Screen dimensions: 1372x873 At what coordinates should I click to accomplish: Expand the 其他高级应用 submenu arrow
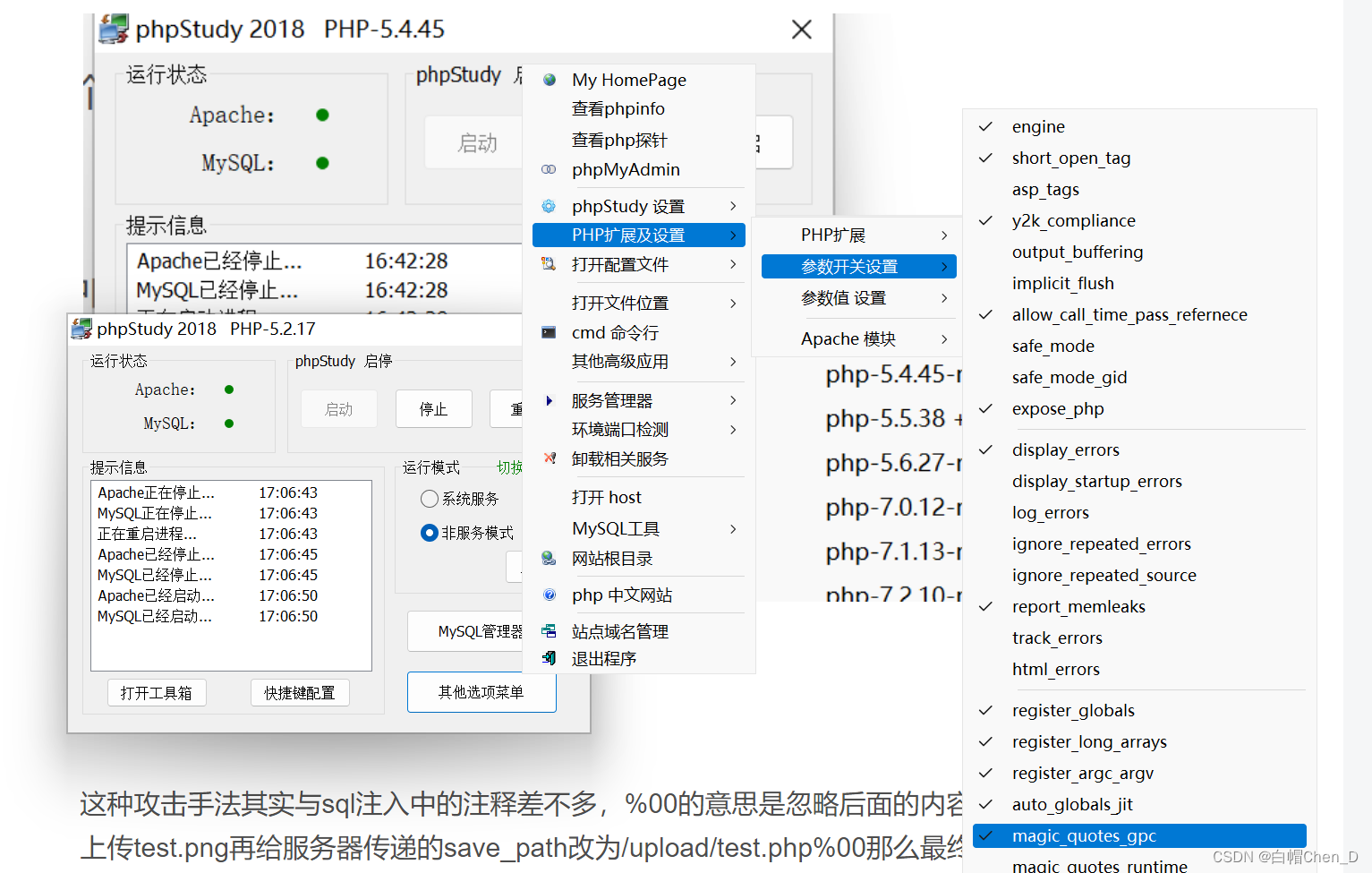pyautogui.click(x=733, y=362)
